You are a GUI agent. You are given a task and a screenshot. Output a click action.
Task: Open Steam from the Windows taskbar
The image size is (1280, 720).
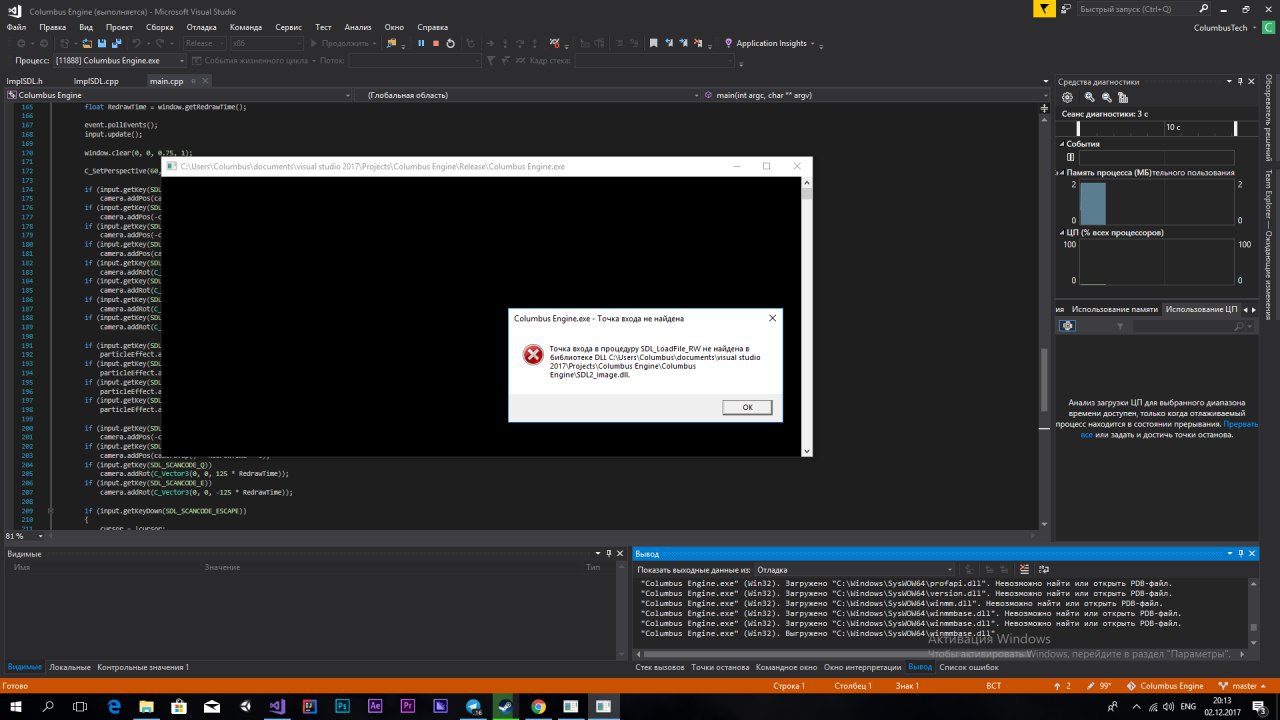[503, 706]
